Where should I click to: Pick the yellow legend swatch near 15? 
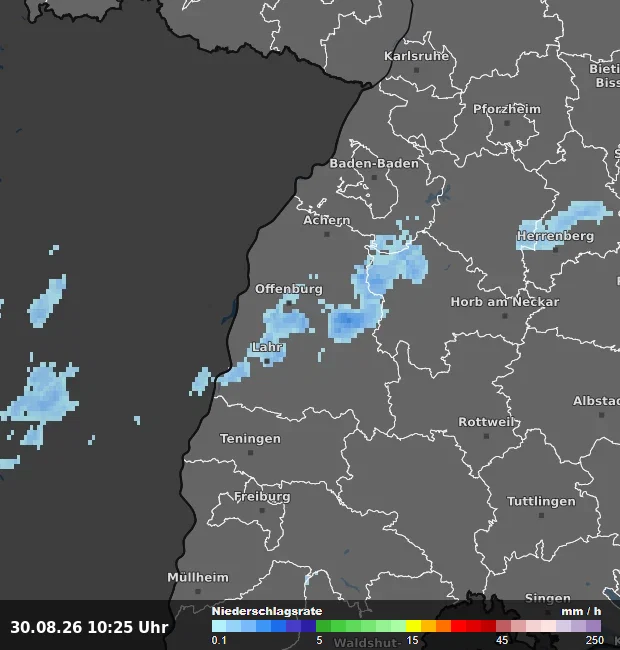tap(413, 626)
